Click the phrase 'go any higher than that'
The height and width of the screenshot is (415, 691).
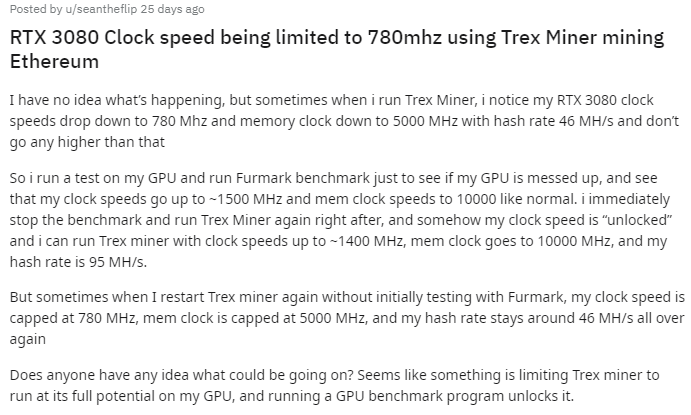tap(87, 142)
